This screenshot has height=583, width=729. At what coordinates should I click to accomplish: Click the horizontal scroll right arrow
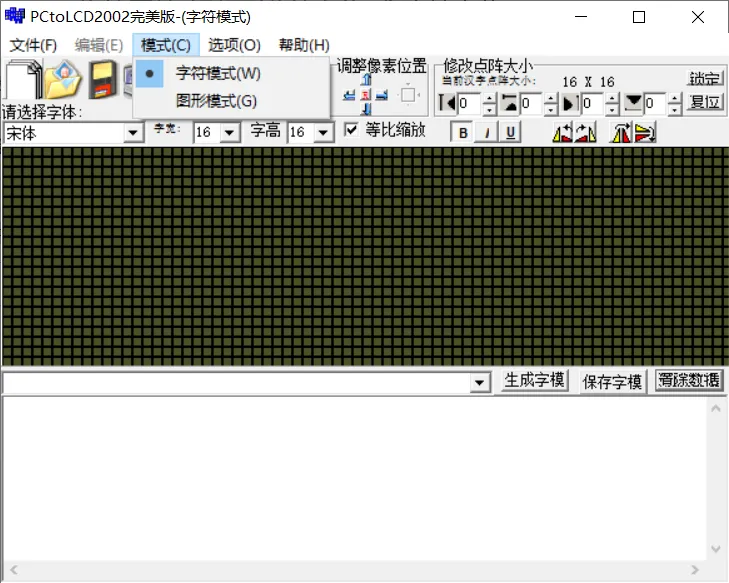(x=695, y=570)
